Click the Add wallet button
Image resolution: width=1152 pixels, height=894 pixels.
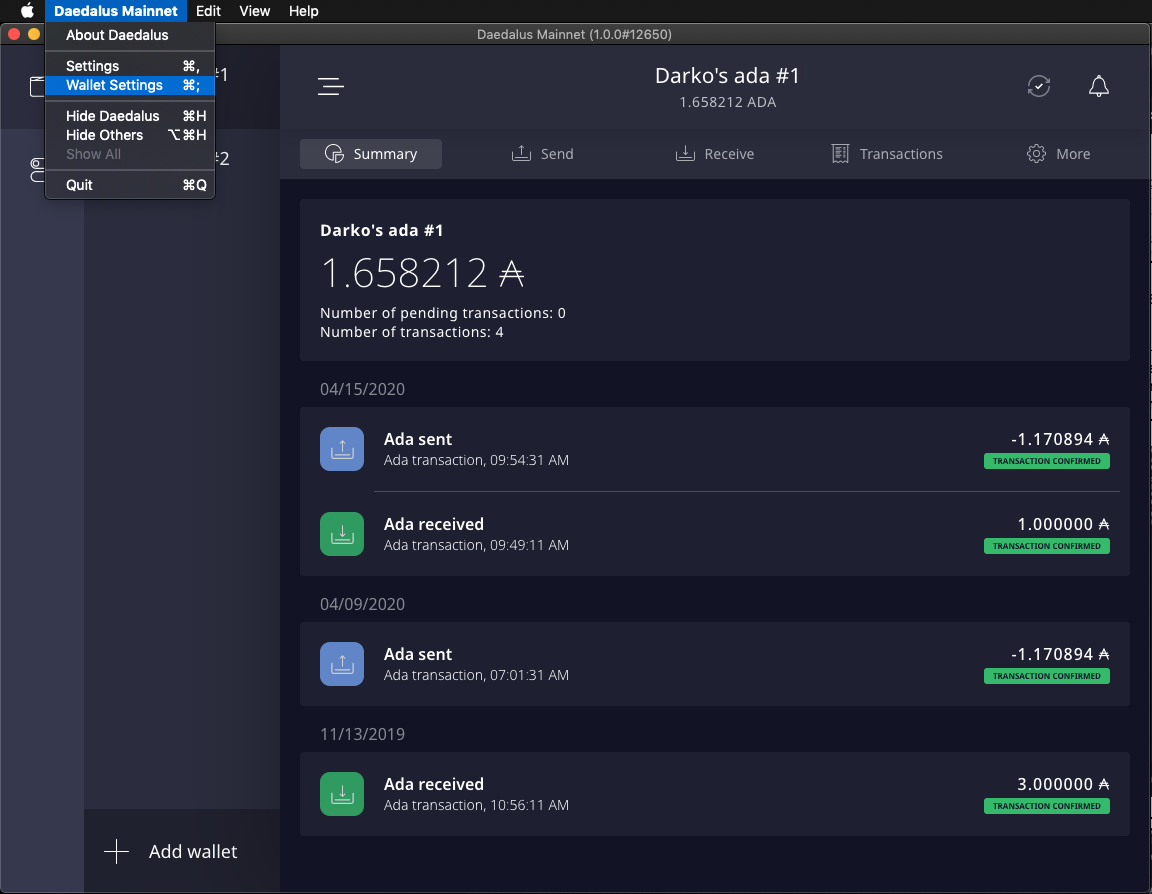172,852
